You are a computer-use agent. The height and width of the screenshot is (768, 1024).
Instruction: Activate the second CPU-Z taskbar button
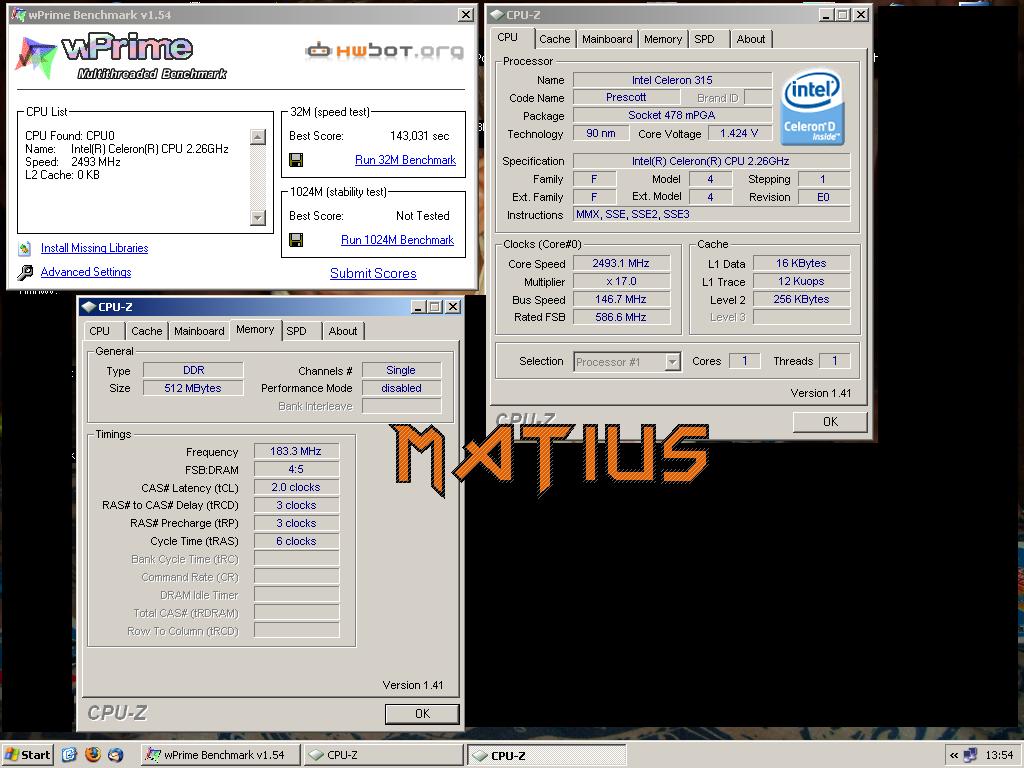[x=546, y=756]
